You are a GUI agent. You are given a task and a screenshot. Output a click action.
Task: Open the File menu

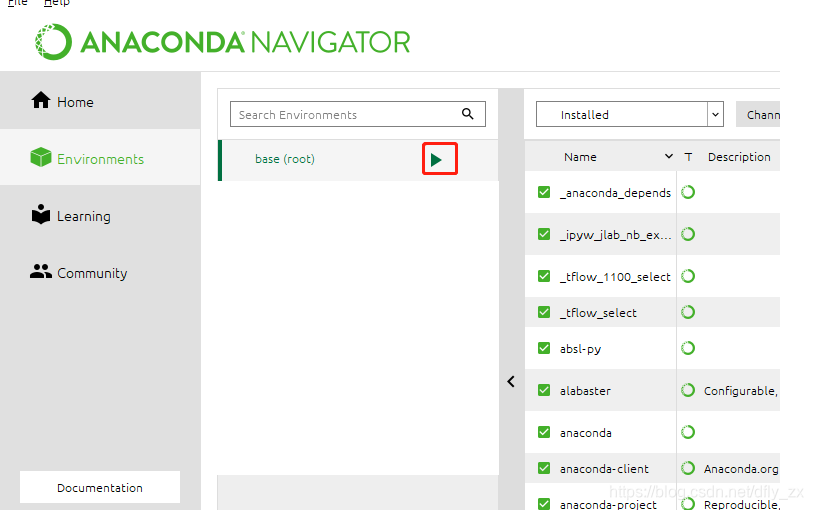click(x=18, y=3)
